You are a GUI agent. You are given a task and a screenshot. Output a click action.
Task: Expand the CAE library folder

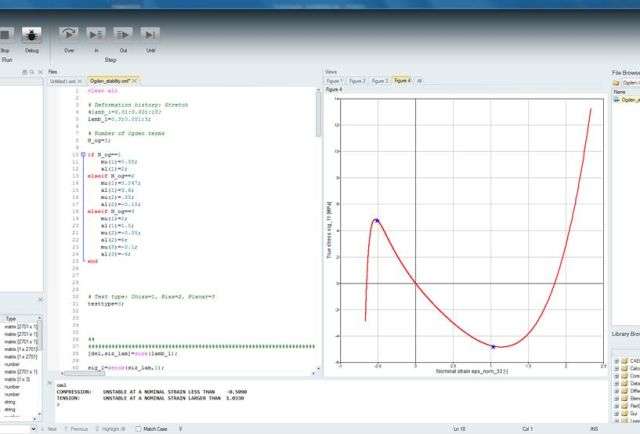(617, 361)
